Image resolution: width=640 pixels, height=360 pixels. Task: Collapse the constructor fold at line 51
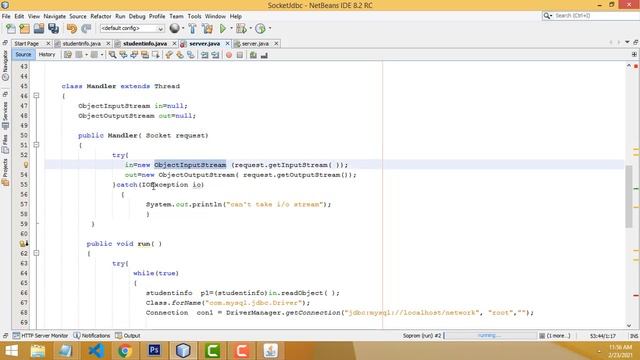(36, 145)
